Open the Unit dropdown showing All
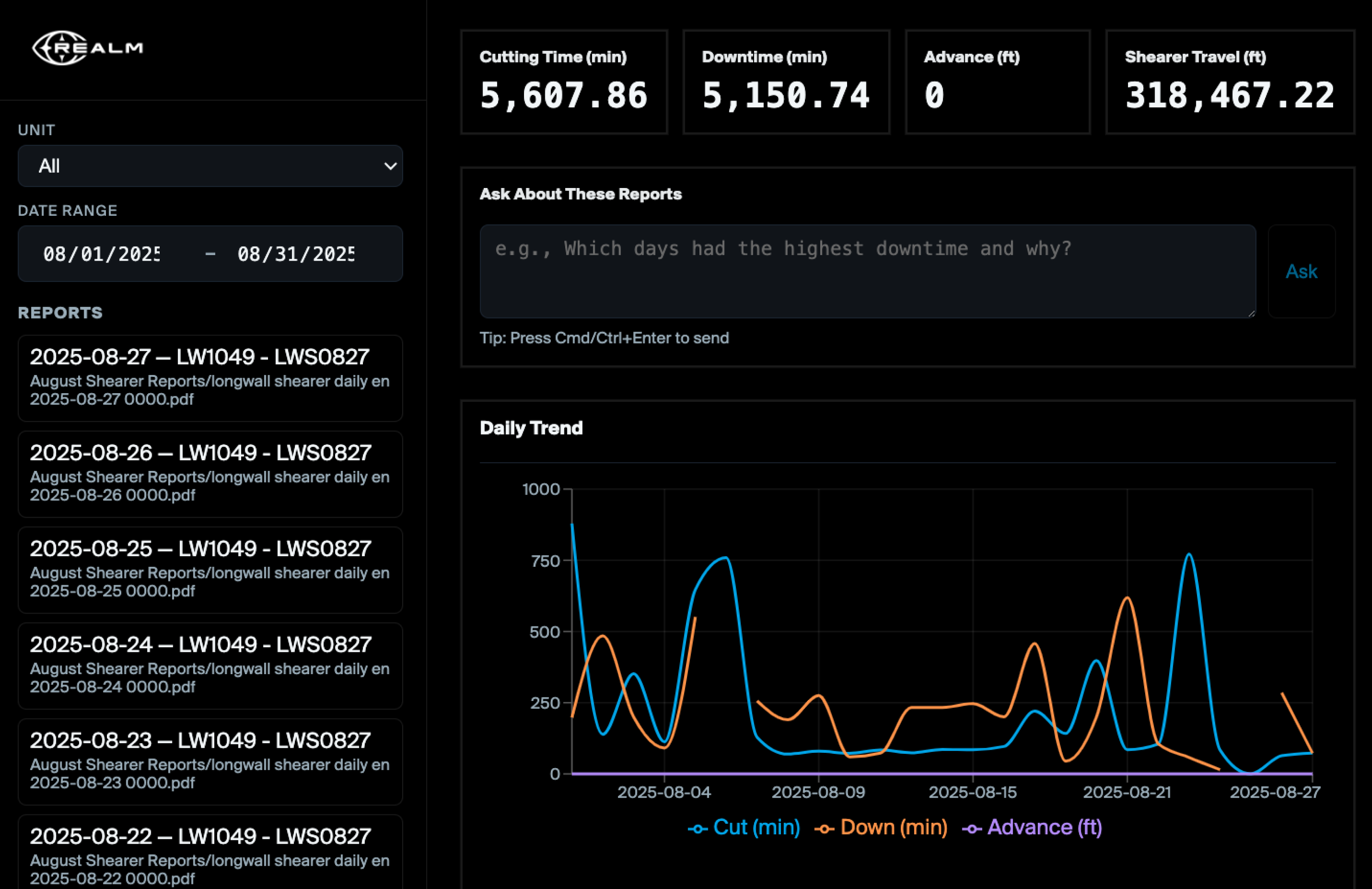This screenshot has width=1372, height=889. [210, 166]
